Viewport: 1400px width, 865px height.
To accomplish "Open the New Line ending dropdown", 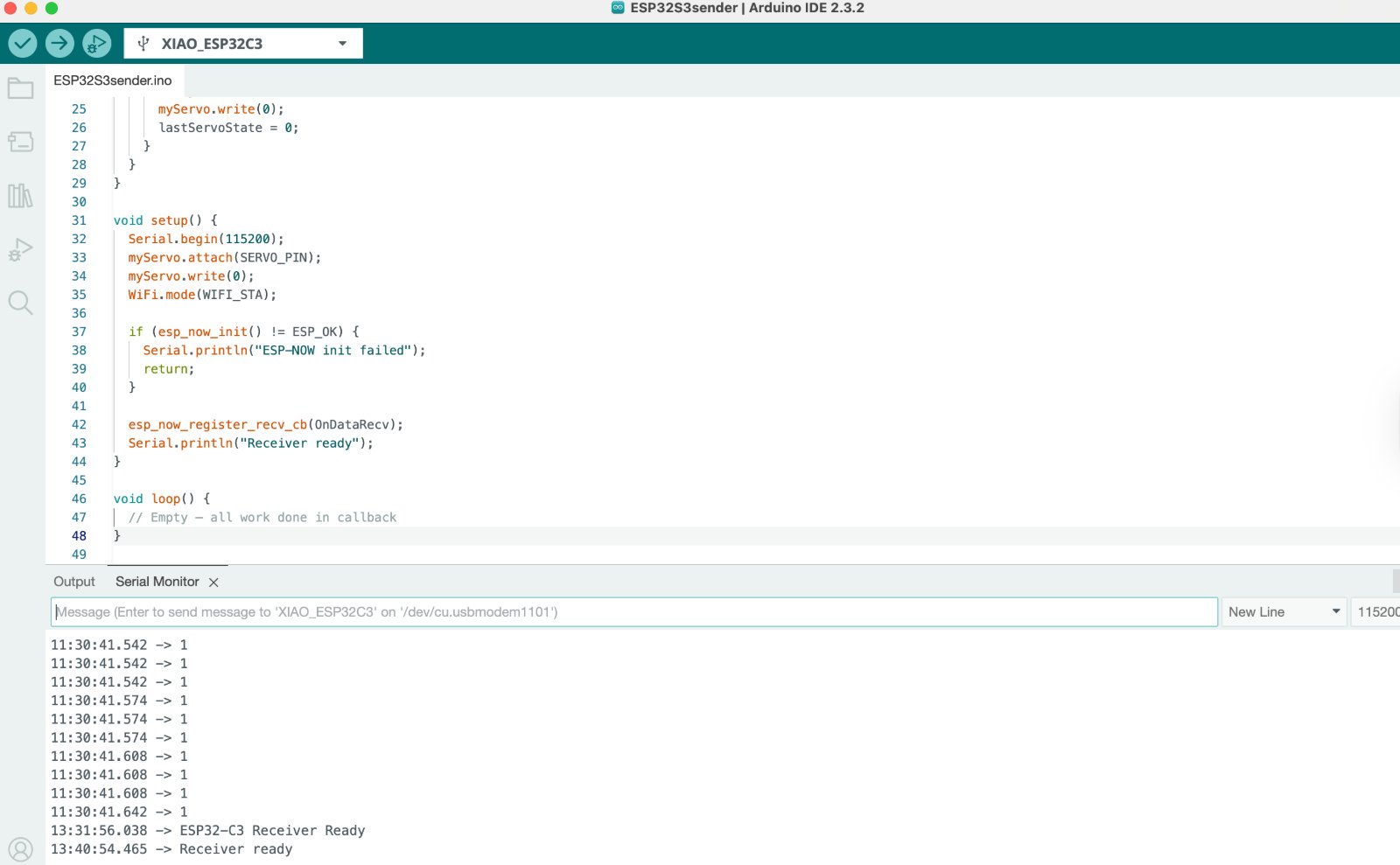I will tap(1284, 612).
